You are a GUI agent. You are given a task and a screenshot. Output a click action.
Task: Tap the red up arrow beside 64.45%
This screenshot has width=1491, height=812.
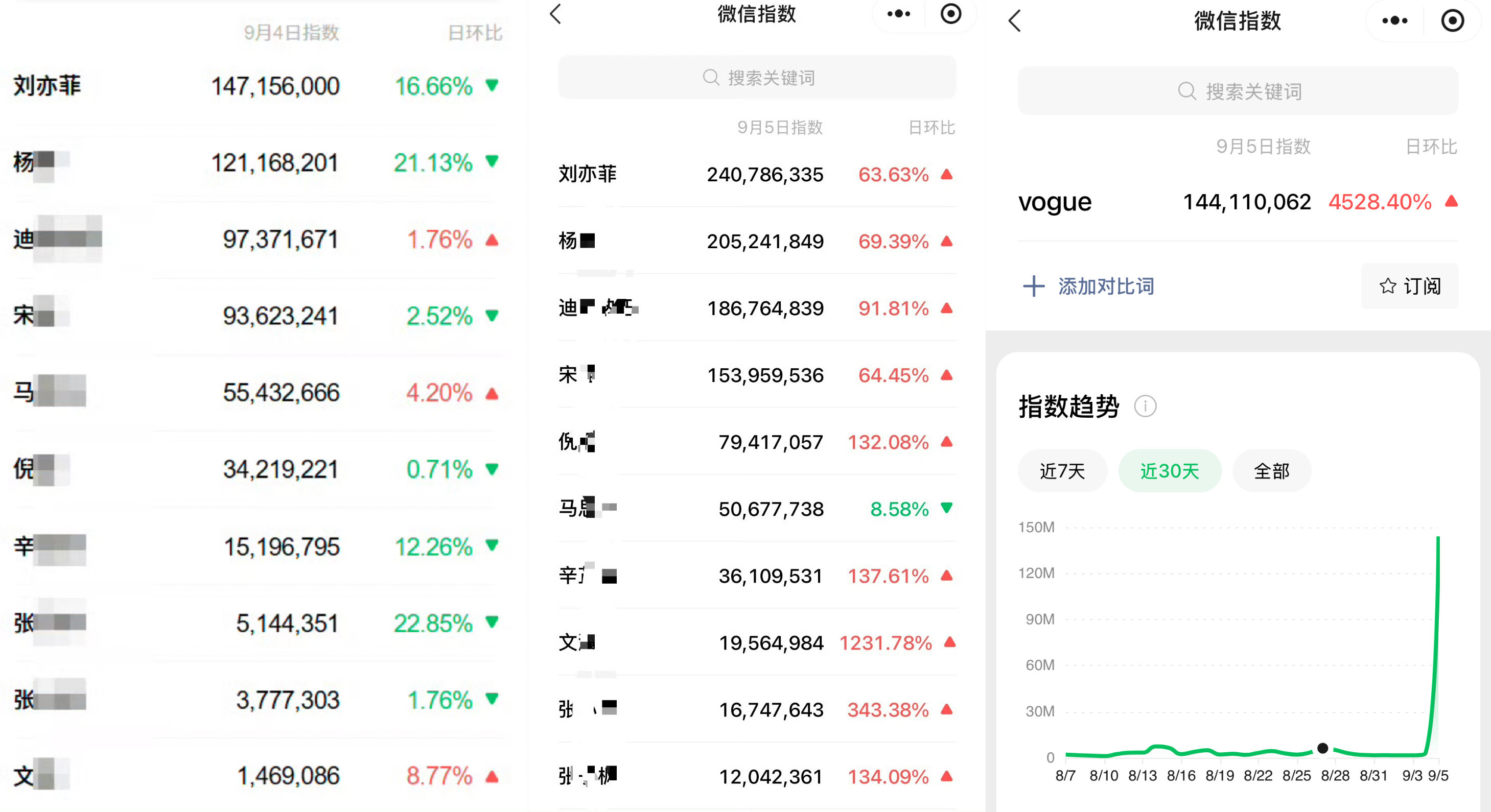(x=947, y=375)
